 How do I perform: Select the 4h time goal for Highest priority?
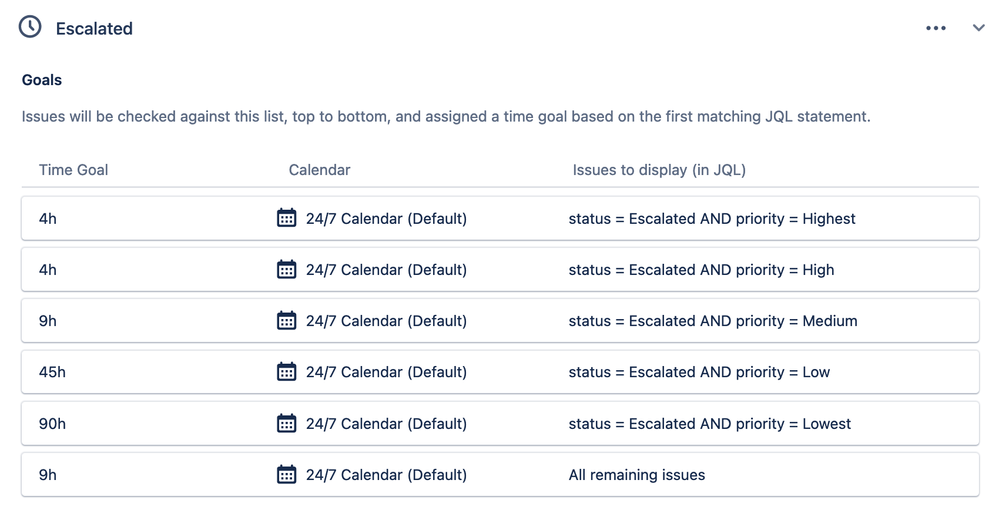click(x=48, y=219)
